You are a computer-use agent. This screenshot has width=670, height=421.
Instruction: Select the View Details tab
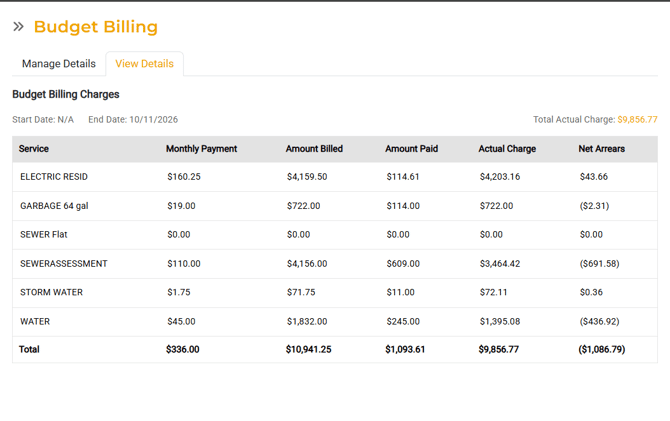tap(144, 64)
